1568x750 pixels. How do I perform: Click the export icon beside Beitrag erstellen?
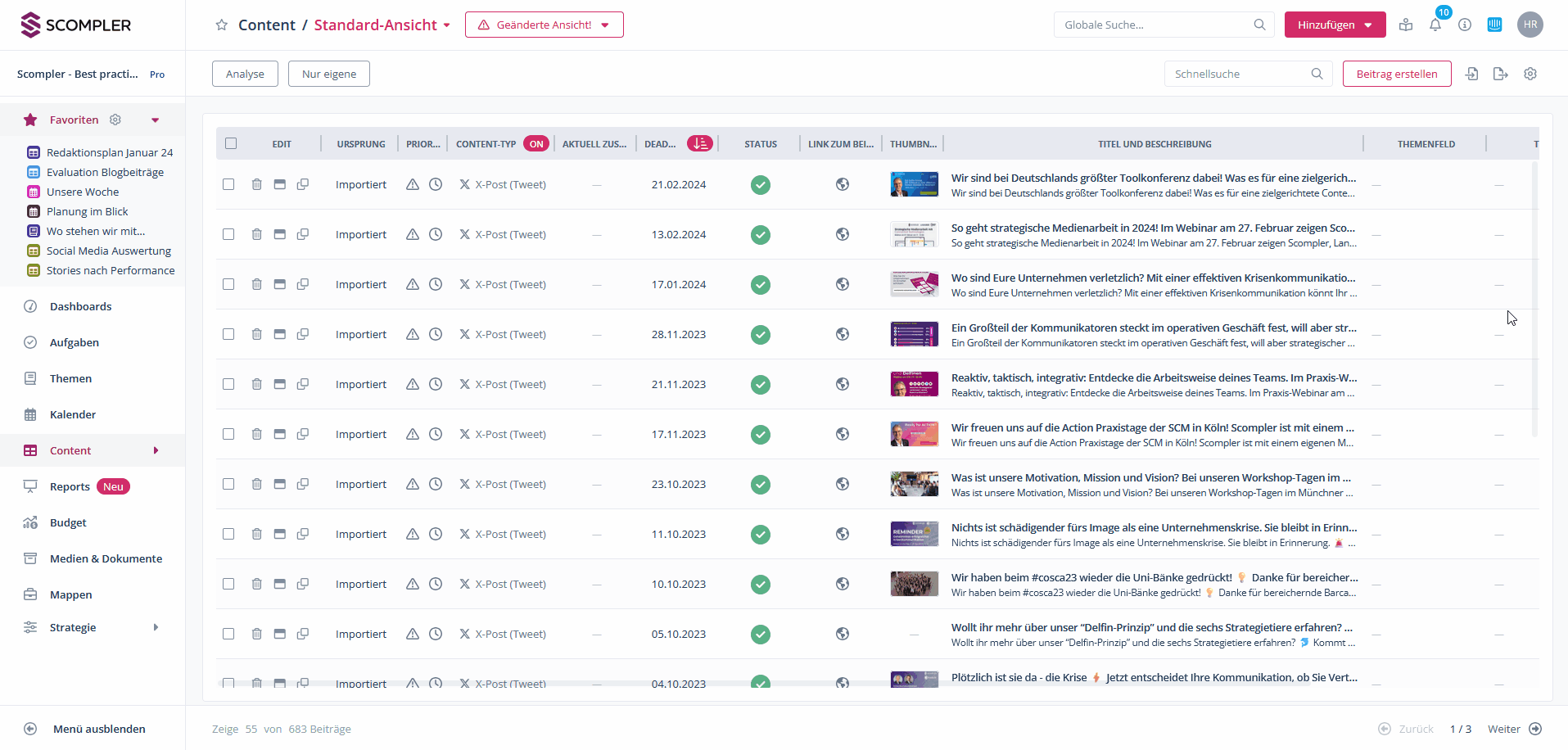coord(1500,74)
